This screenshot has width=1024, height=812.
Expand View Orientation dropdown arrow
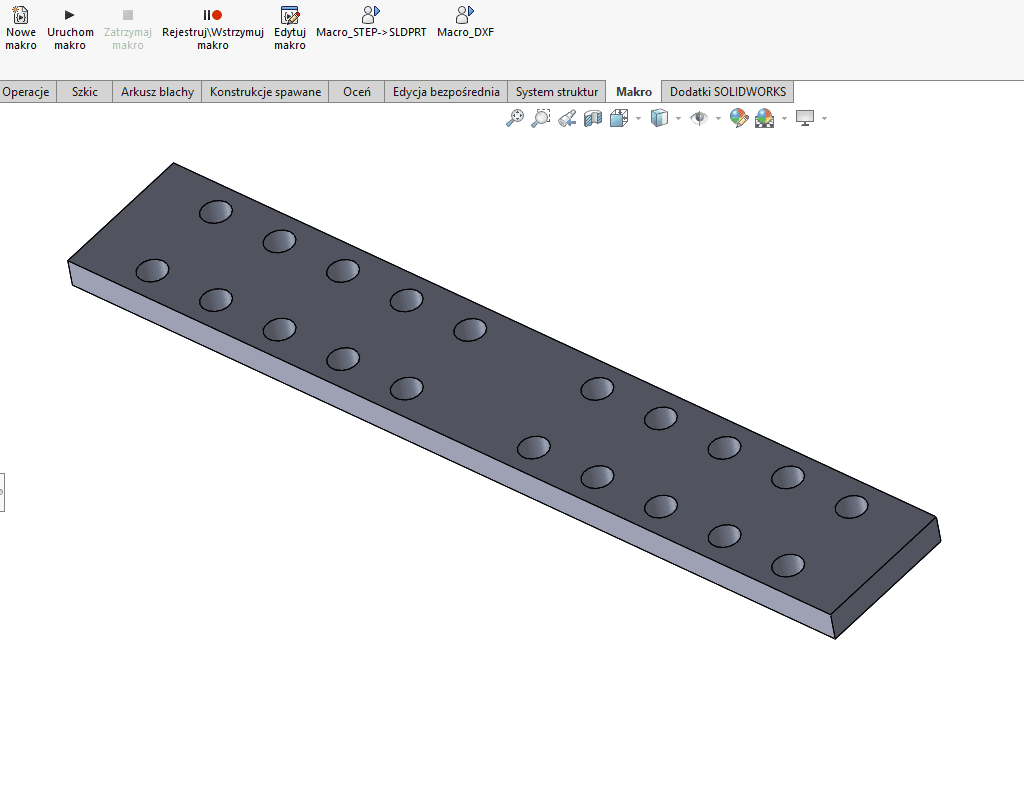pyautogui.click(x=639, y=118)
